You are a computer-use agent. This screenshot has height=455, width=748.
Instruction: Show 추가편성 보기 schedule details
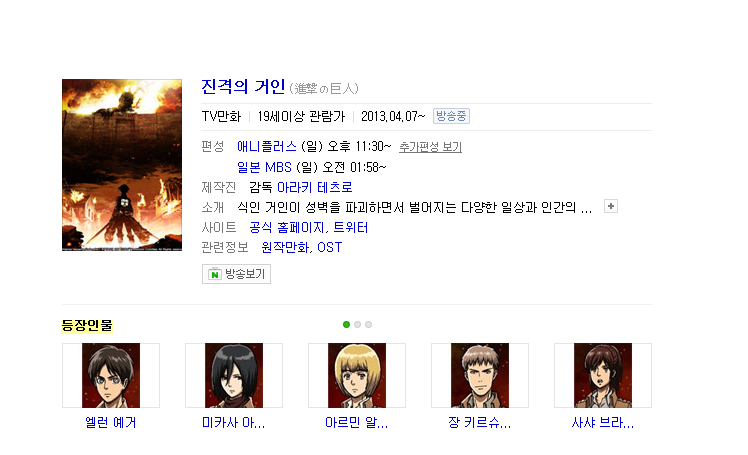[x=430, y=147]
